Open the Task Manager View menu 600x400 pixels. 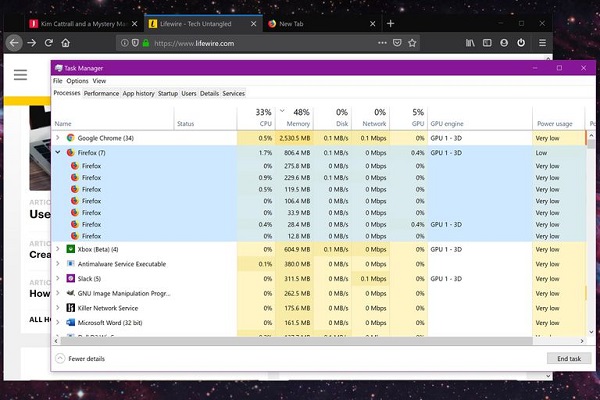[x=99, y=81]
